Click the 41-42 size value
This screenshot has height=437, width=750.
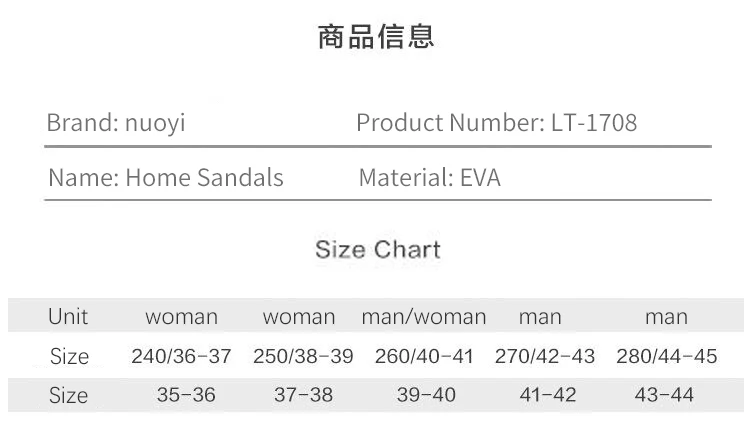coord(548,395)
